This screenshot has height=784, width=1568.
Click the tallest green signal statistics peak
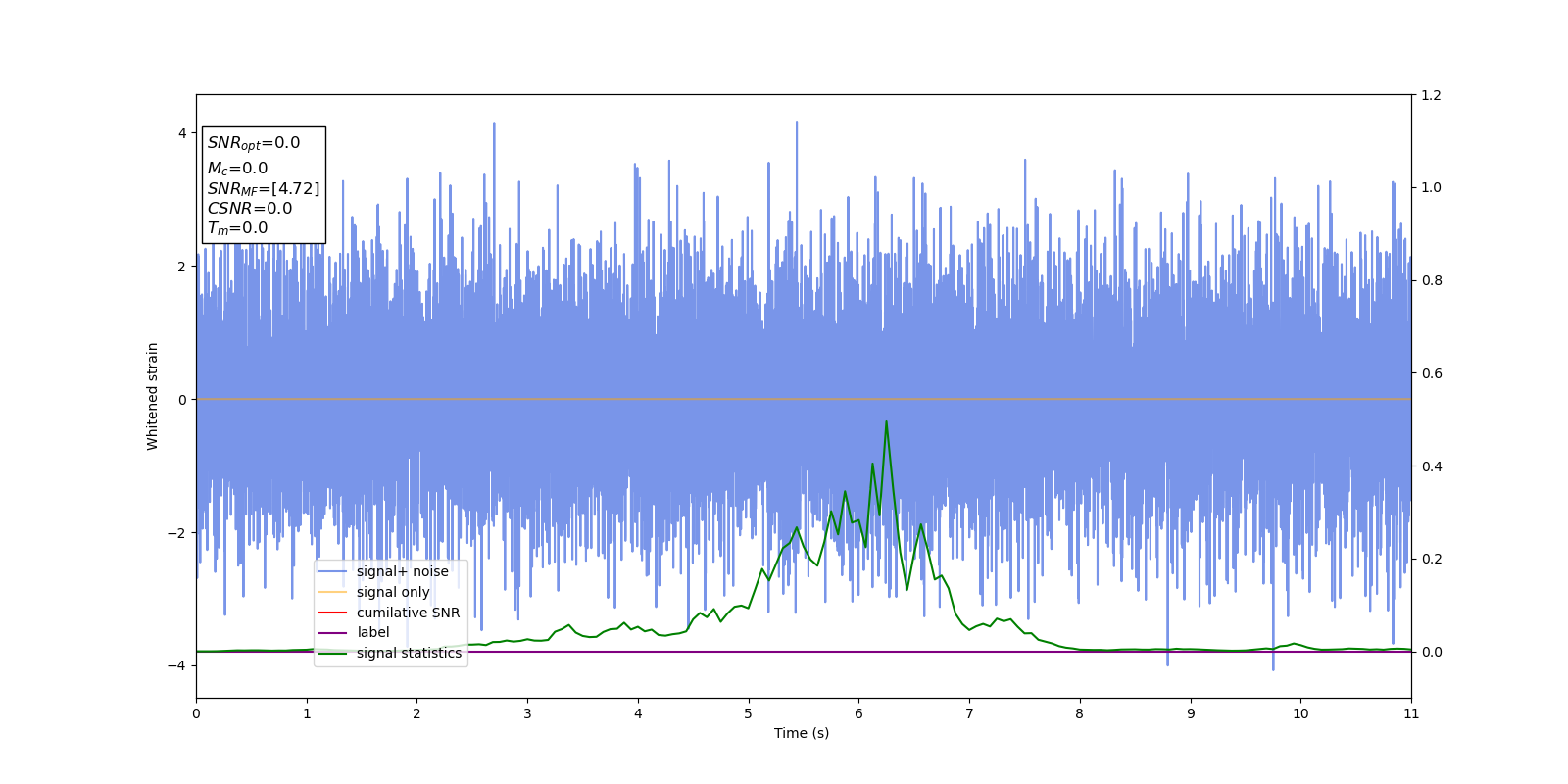click(886, 422)
